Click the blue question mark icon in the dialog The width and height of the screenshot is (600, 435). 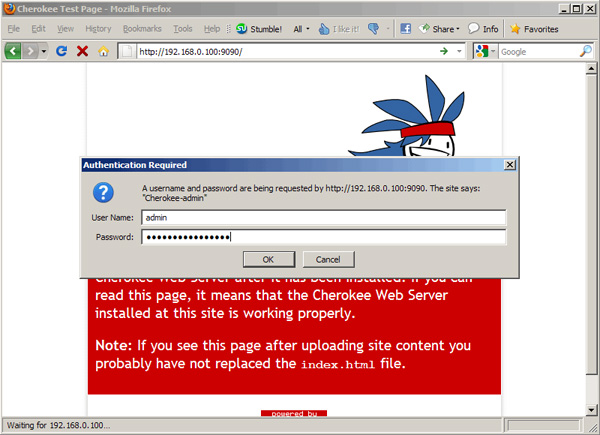[103, 192]
